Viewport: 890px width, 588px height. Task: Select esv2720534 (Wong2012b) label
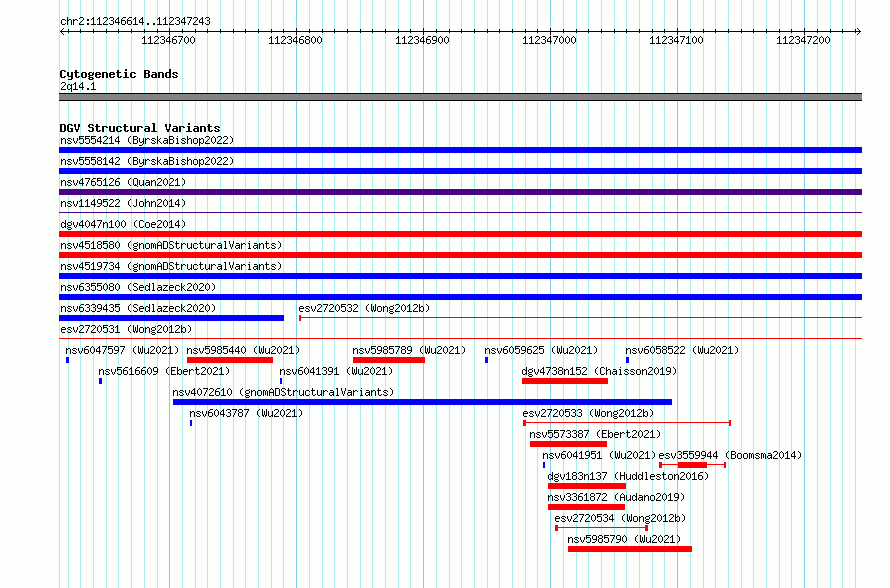620,518
